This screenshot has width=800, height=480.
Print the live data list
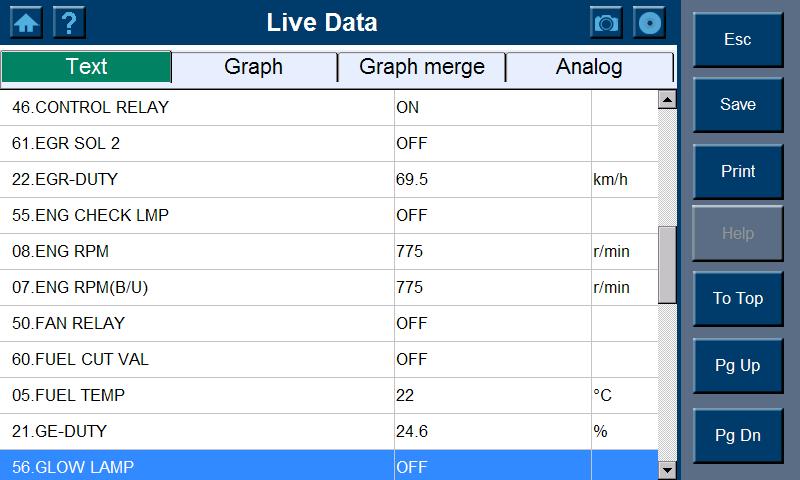(x=738, y=171)
